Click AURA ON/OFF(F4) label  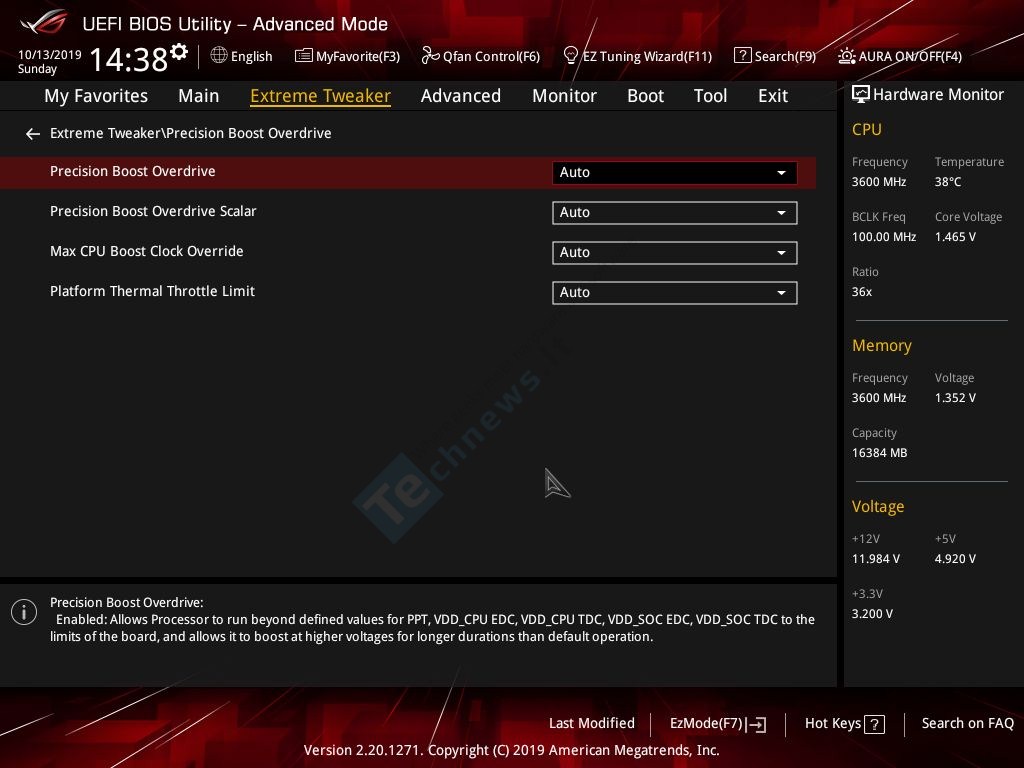pos(910,57)
